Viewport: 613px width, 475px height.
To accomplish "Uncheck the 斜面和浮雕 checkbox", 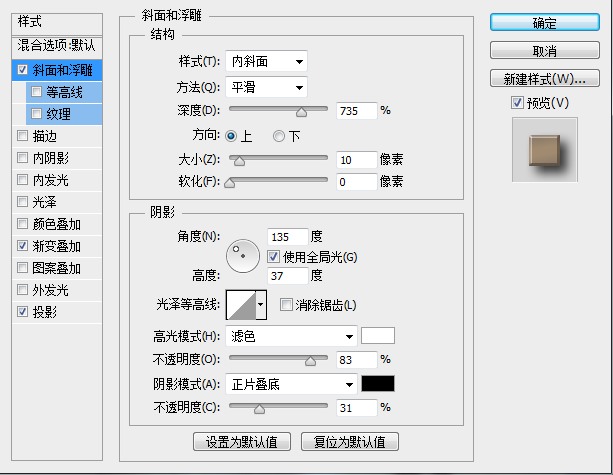I will 22,70.
